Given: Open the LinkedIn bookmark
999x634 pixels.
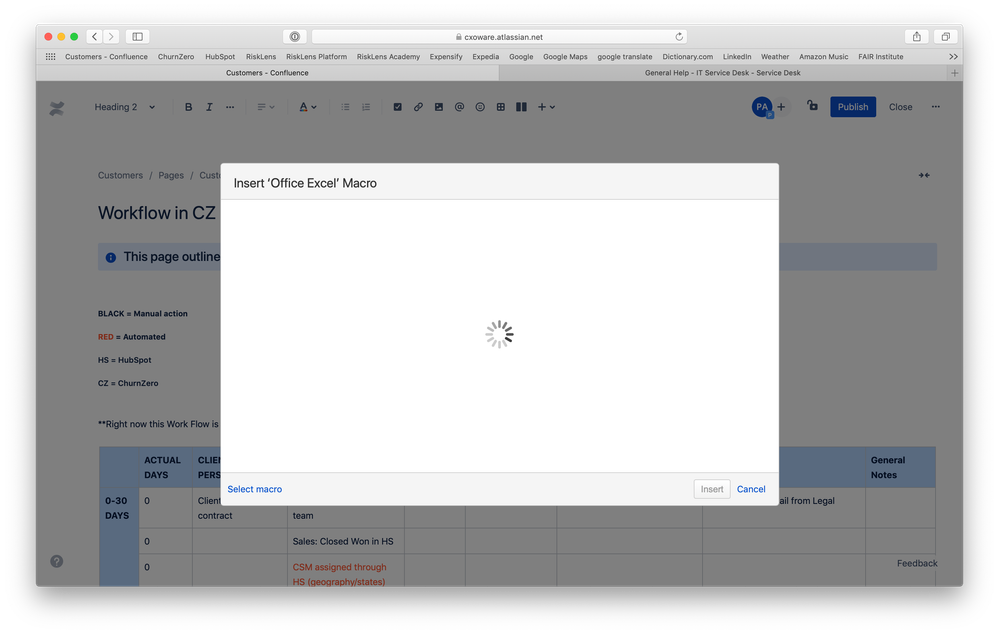Looking at the screenshot, I should pos(737,57).
